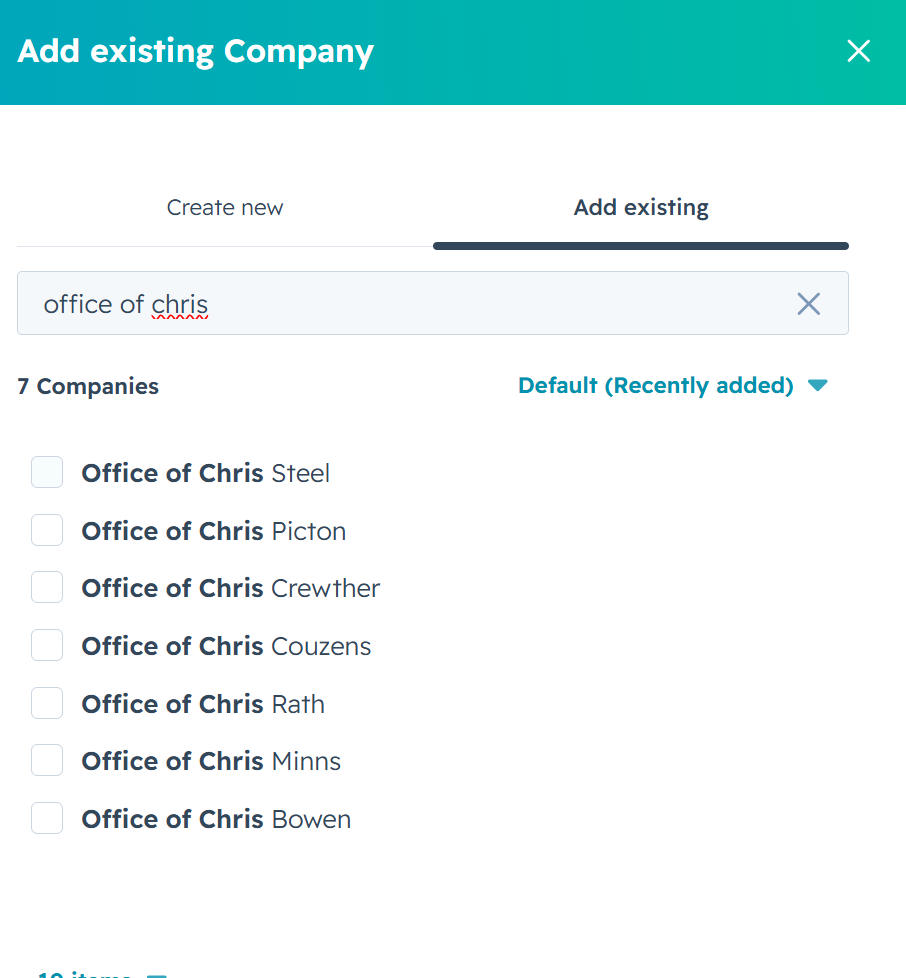
Task: Check Office of Chris Picton checkbox
Action: [47, 530]
